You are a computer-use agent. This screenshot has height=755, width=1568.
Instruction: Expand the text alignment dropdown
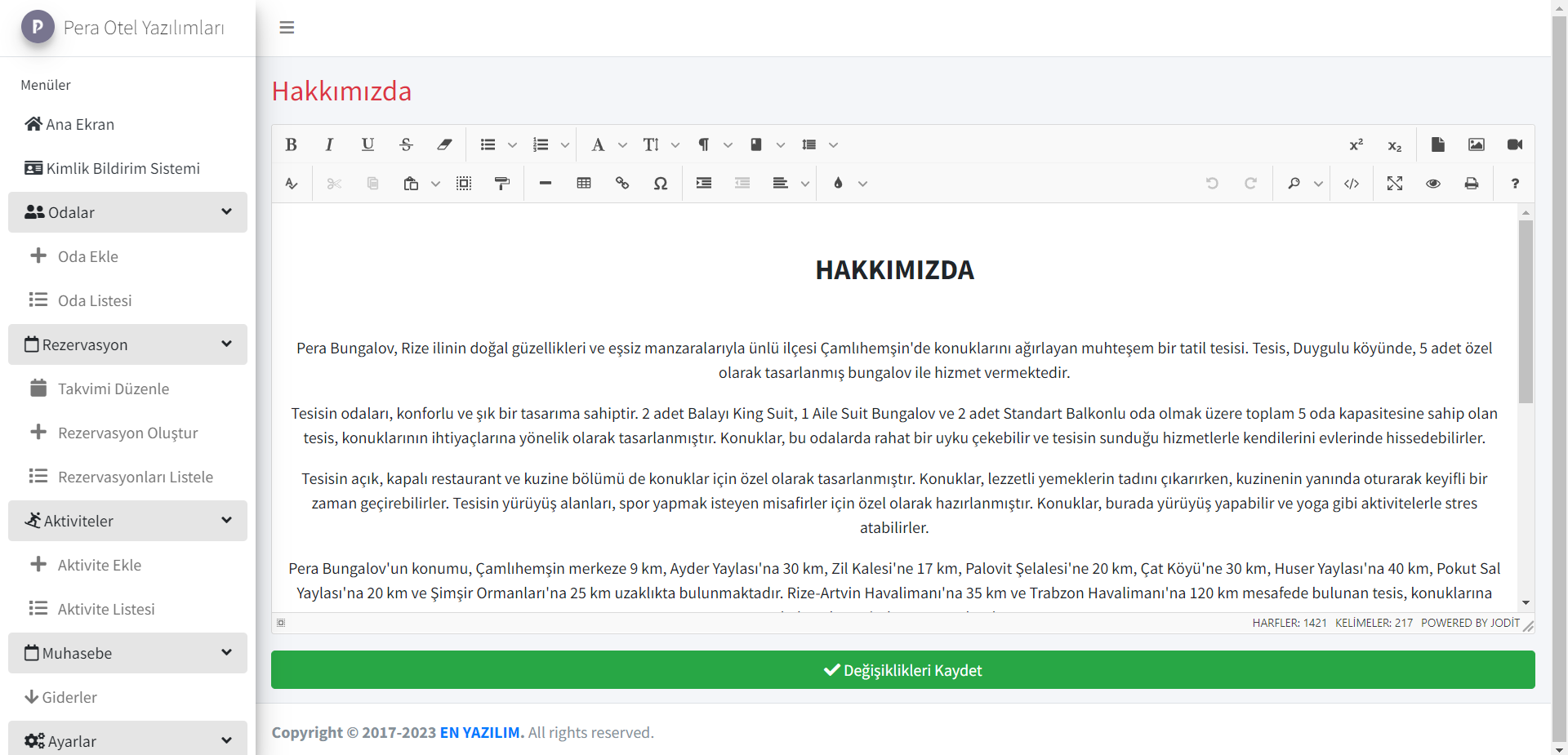pos(805,184)
